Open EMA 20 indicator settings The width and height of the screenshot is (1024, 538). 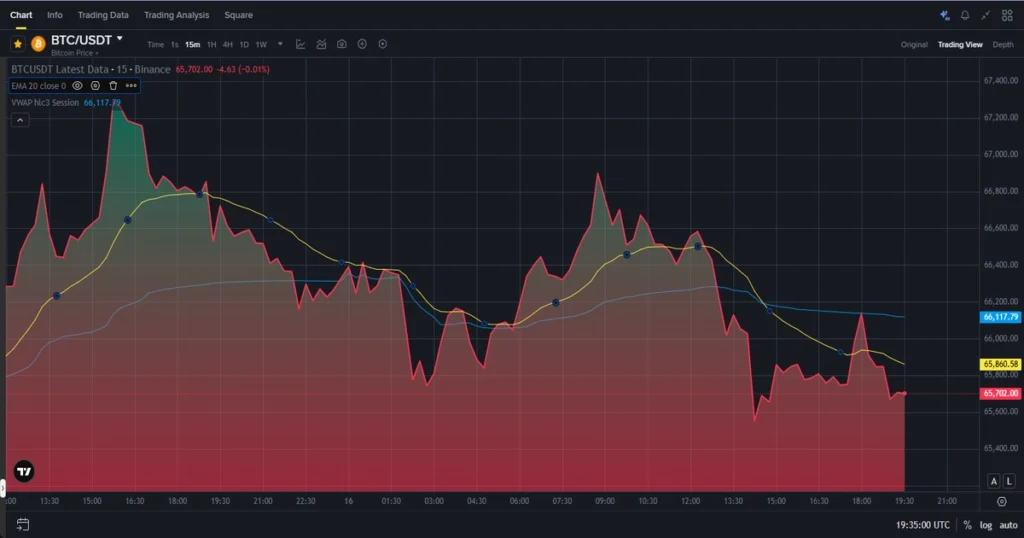click(95, 86)
